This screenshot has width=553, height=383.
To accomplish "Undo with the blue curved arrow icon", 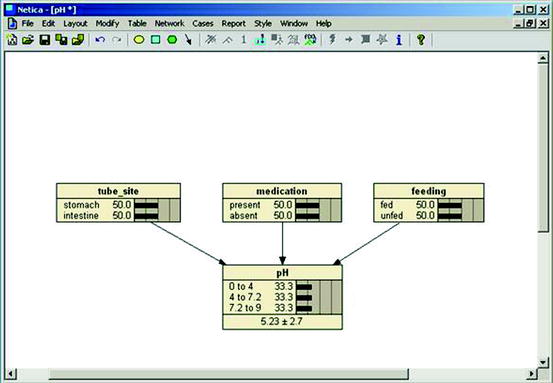I will coord(100,39).
